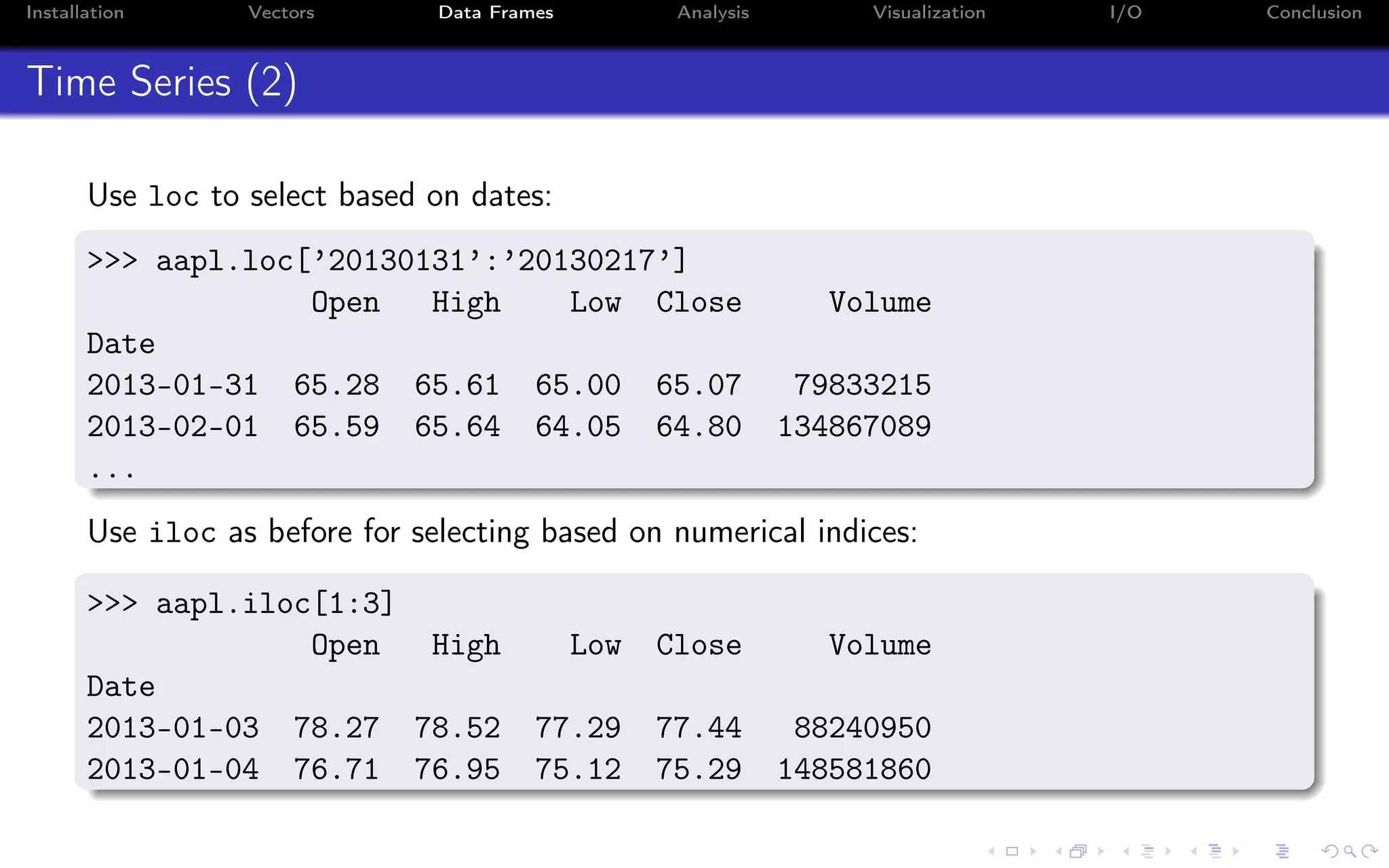Open the Conclusion section
The height and width of the screenshot is (868, 1389).
click(x=1314, y=12)
